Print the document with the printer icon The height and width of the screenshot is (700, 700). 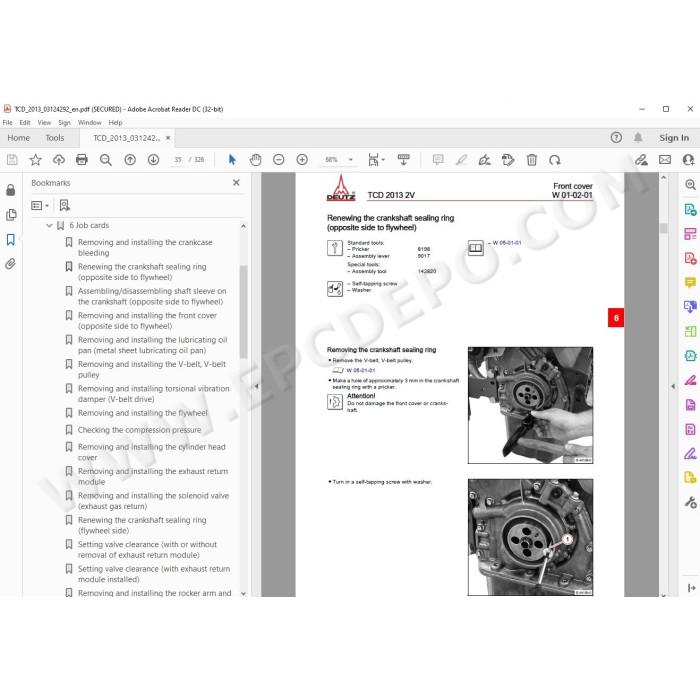coord(82,160)
